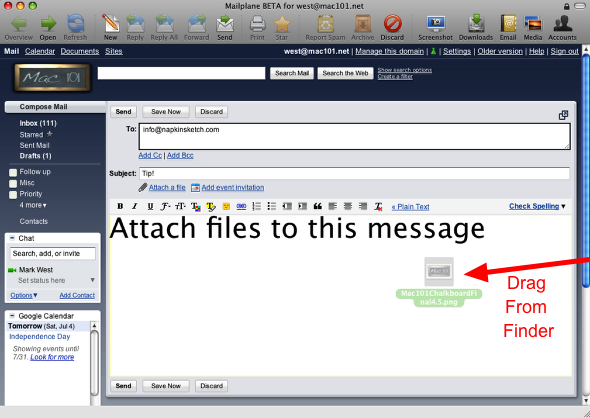Click the red Discard toolbar icon
This screenshot has width=590, height=418.
(392, 24)
